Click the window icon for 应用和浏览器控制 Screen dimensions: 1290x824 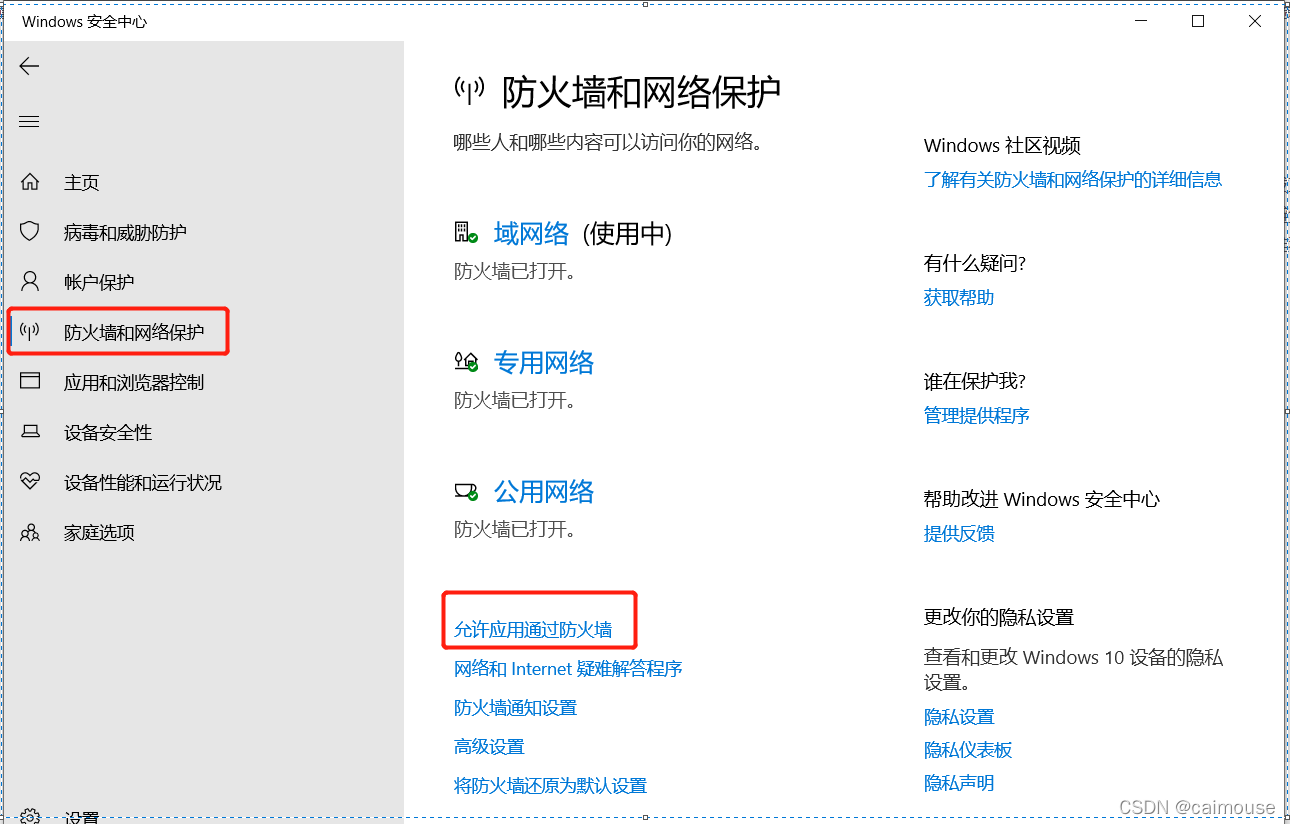pyautogui.click(x=30, y=382)
